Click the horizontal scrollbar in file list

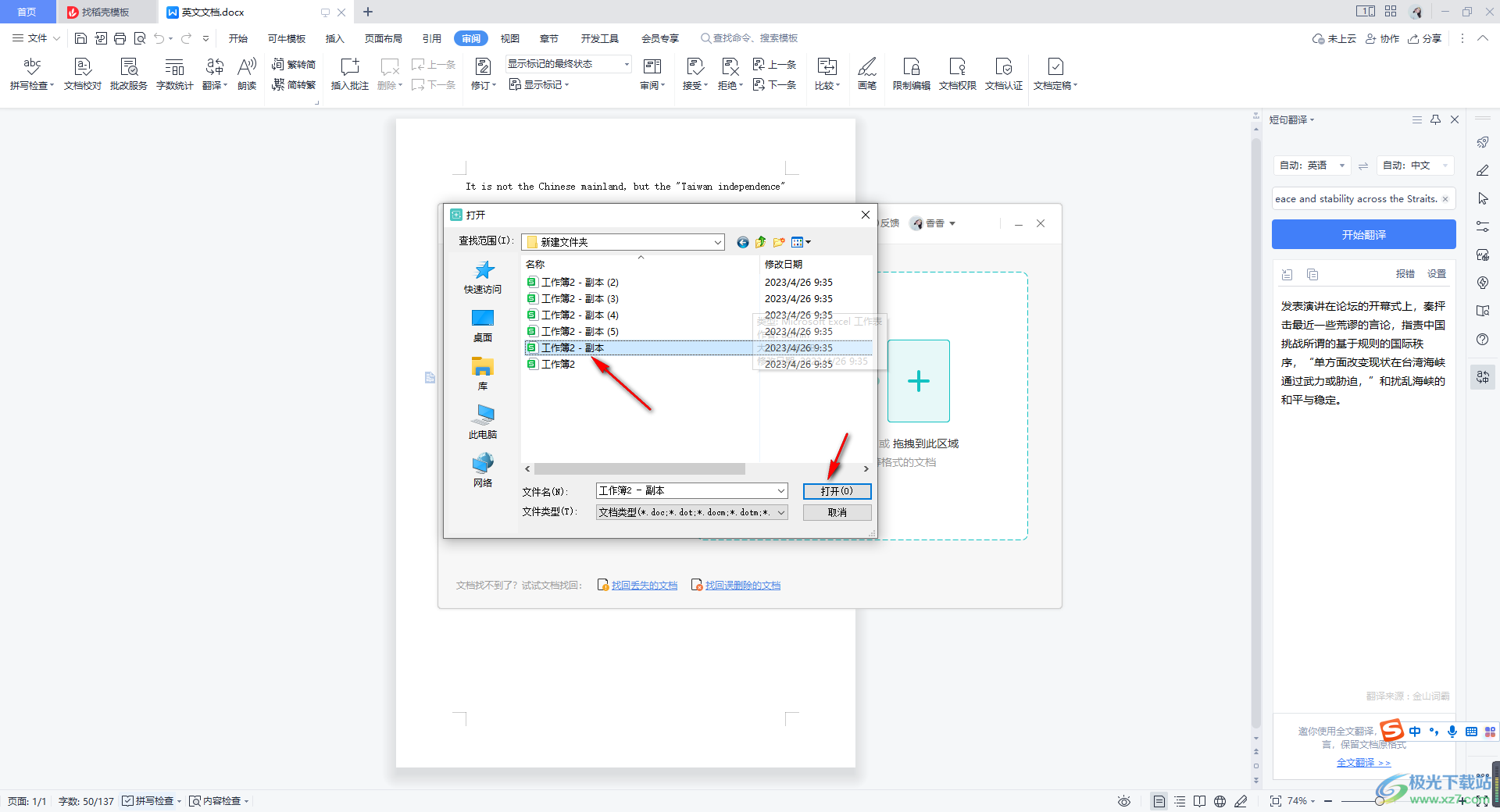[639, 469]
